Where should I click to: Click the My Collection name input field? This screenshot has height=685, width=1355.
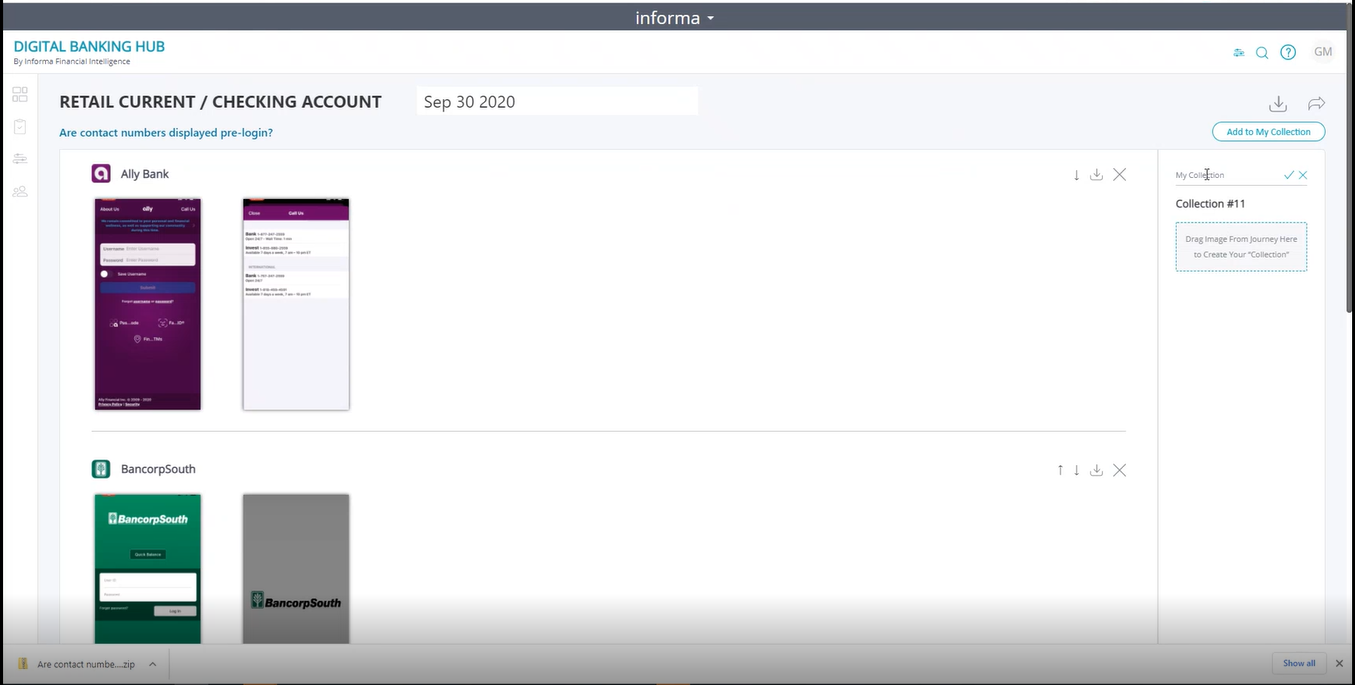(x=1226, y=175)
